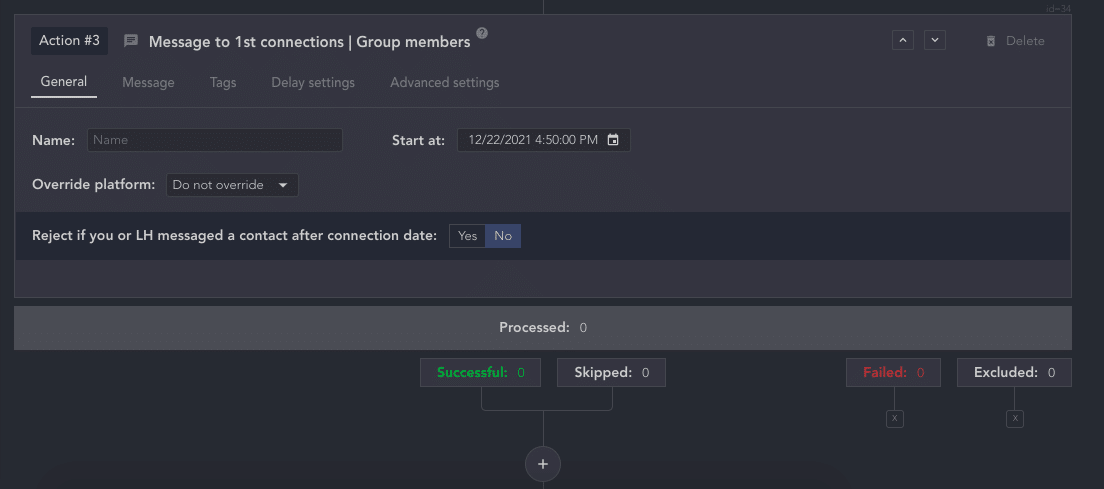The image size is (1104, 489).
Task: Click the X box under Failed
Action: coord(894,419)
